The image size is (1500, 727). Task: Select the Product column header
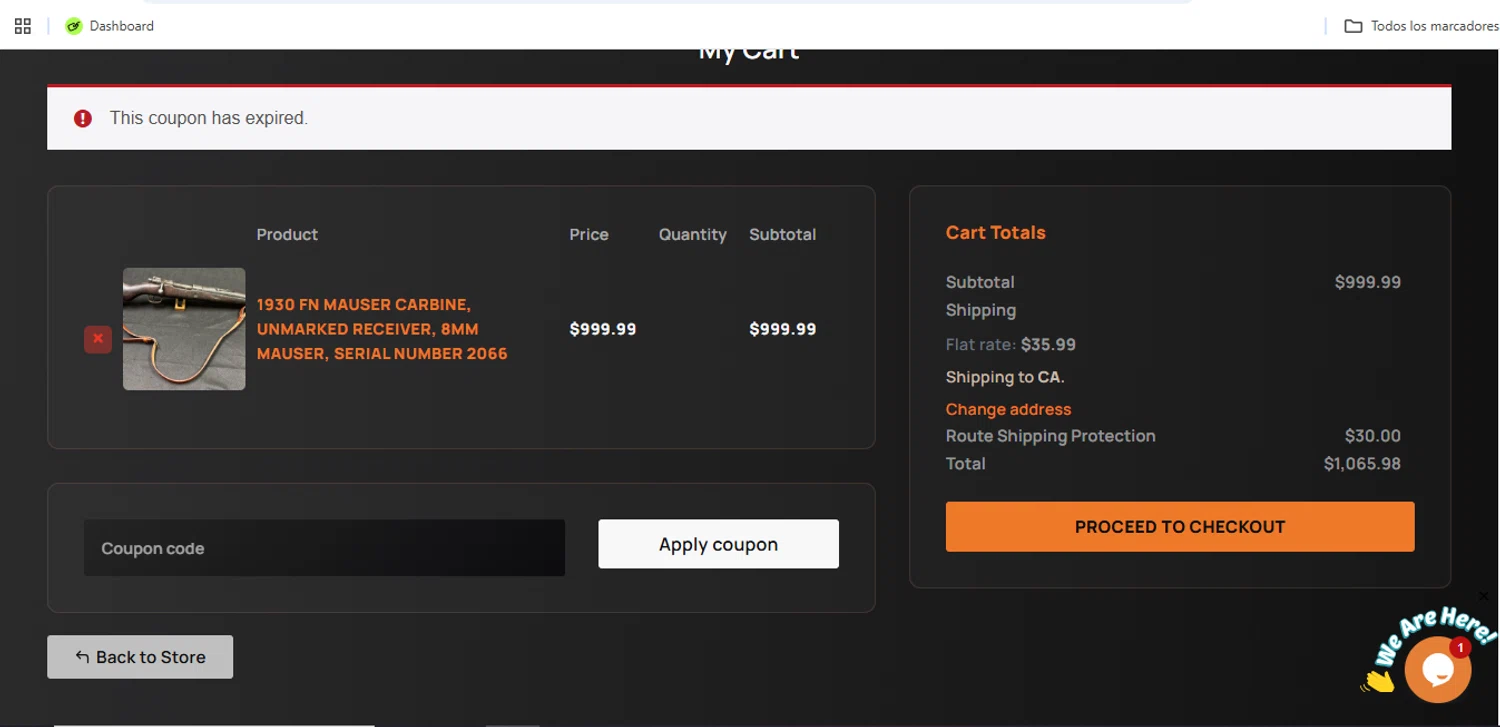pyautogui.click(x=287, y=234)
